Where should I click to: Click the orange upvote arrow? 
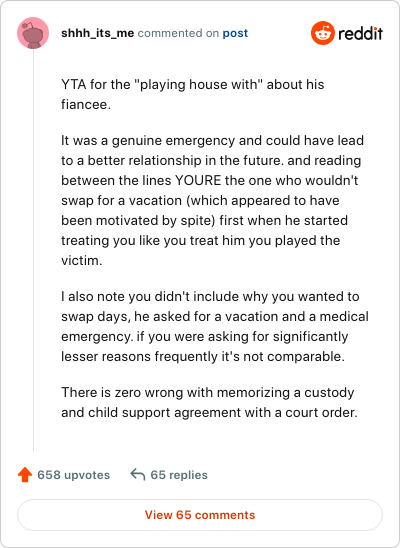coord(25,475)
